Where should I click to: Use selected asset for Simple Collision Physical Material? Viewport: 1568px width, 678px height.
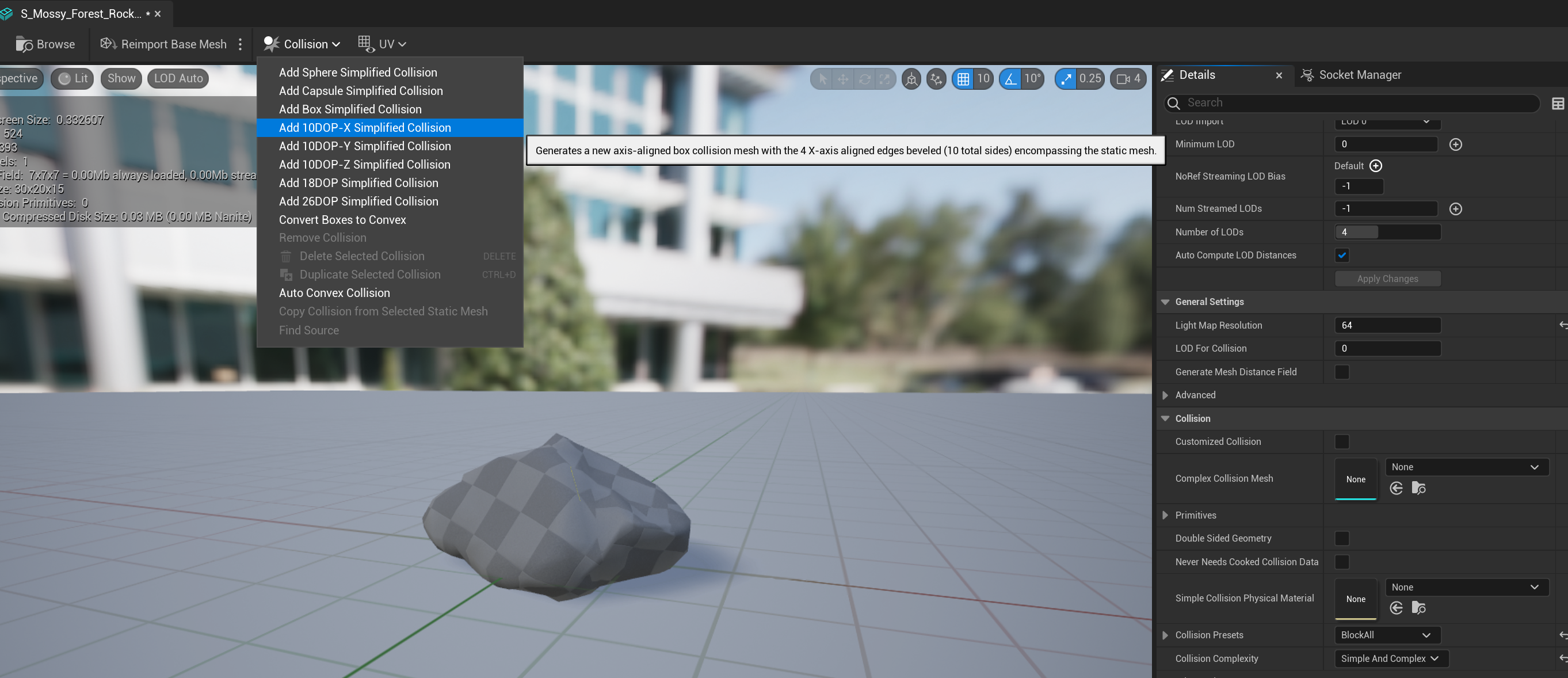tap(1397, 608)
